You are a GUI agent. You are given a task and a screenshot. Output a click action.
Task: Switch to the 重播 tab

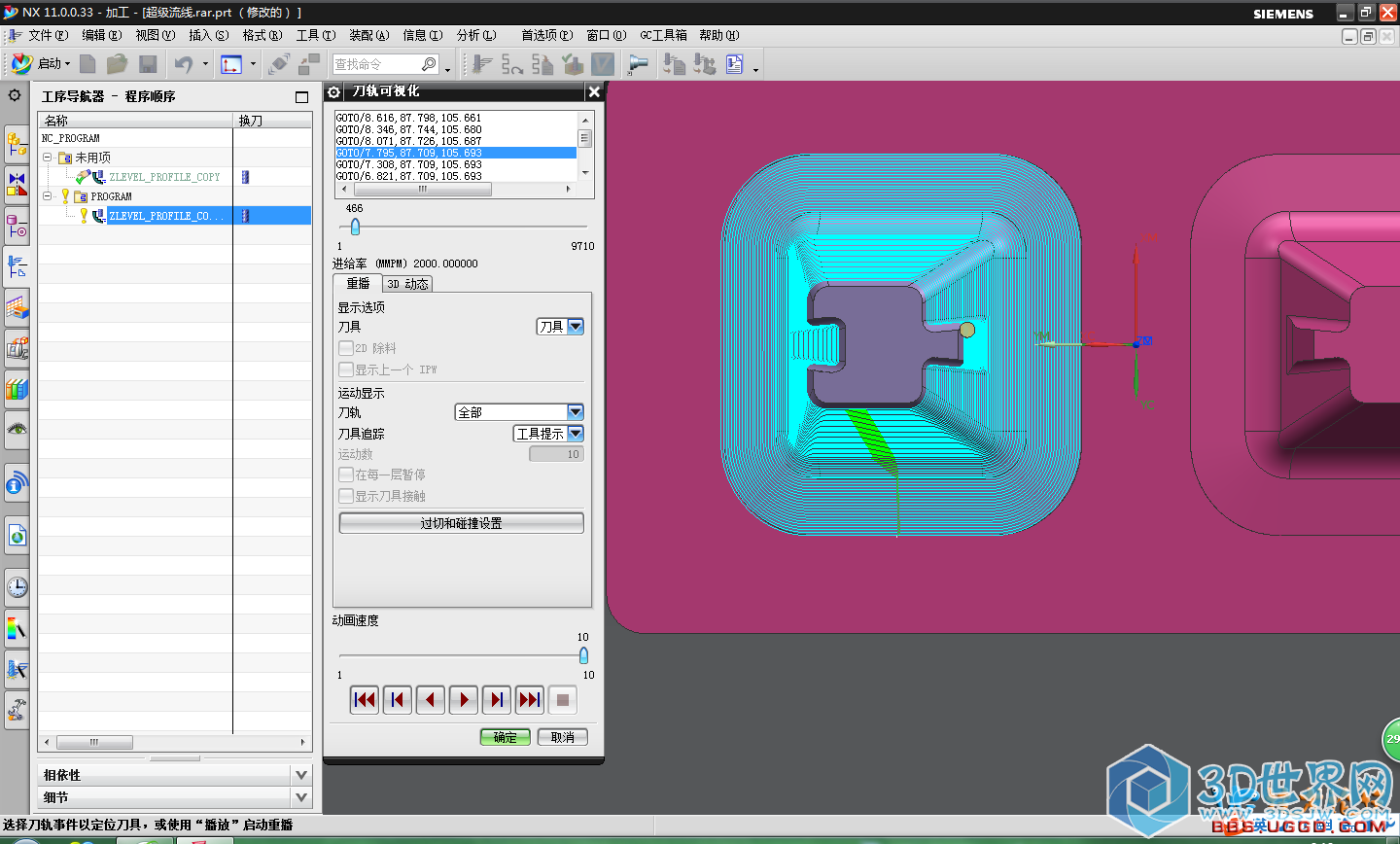[x=358, y=283]
